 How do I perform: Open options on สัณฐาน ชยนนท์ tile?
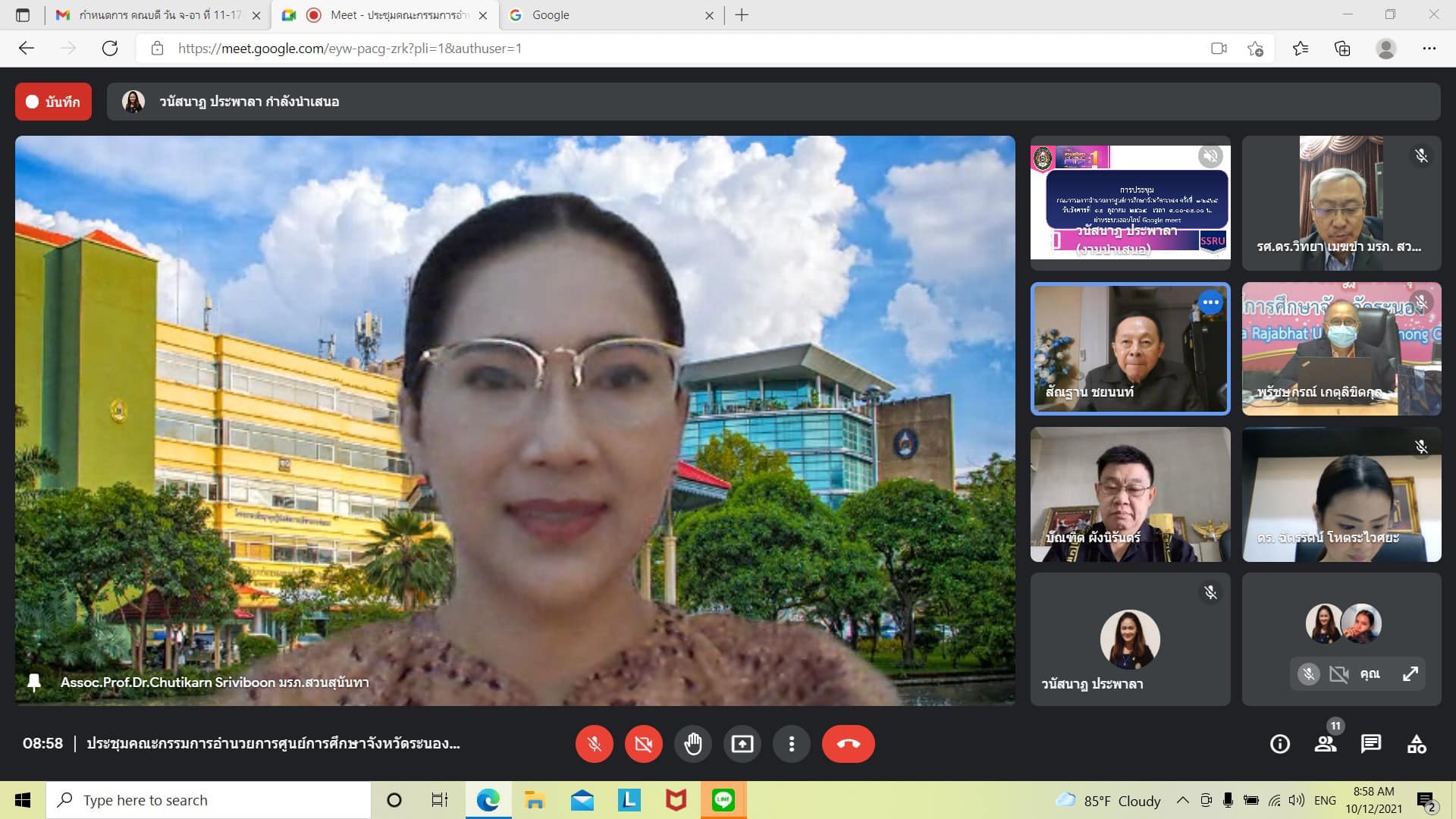coord(1210,303)
